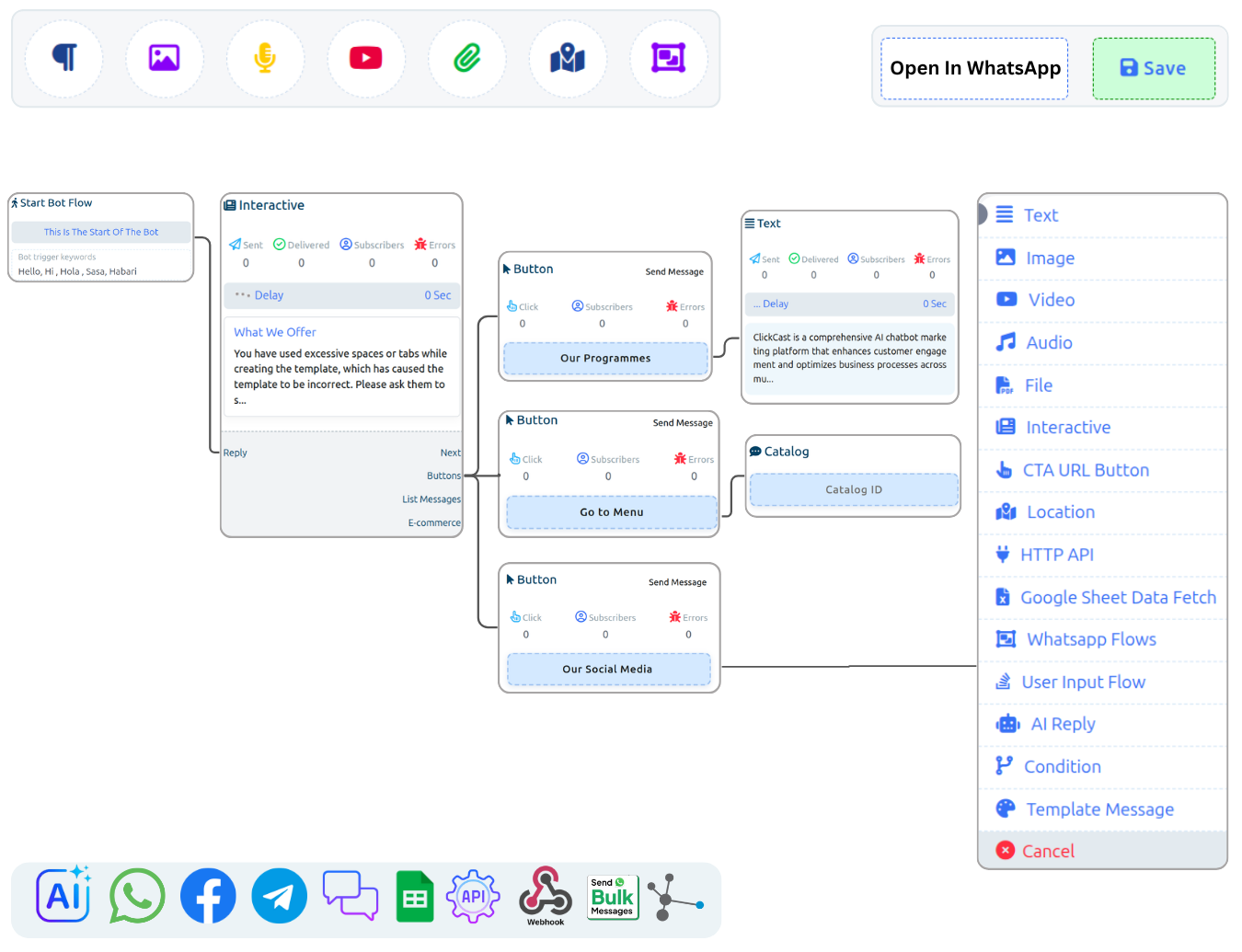Screen dimensions: 1242x952
Task: Click the Catalog node title
Action: [x=787, y=452]
